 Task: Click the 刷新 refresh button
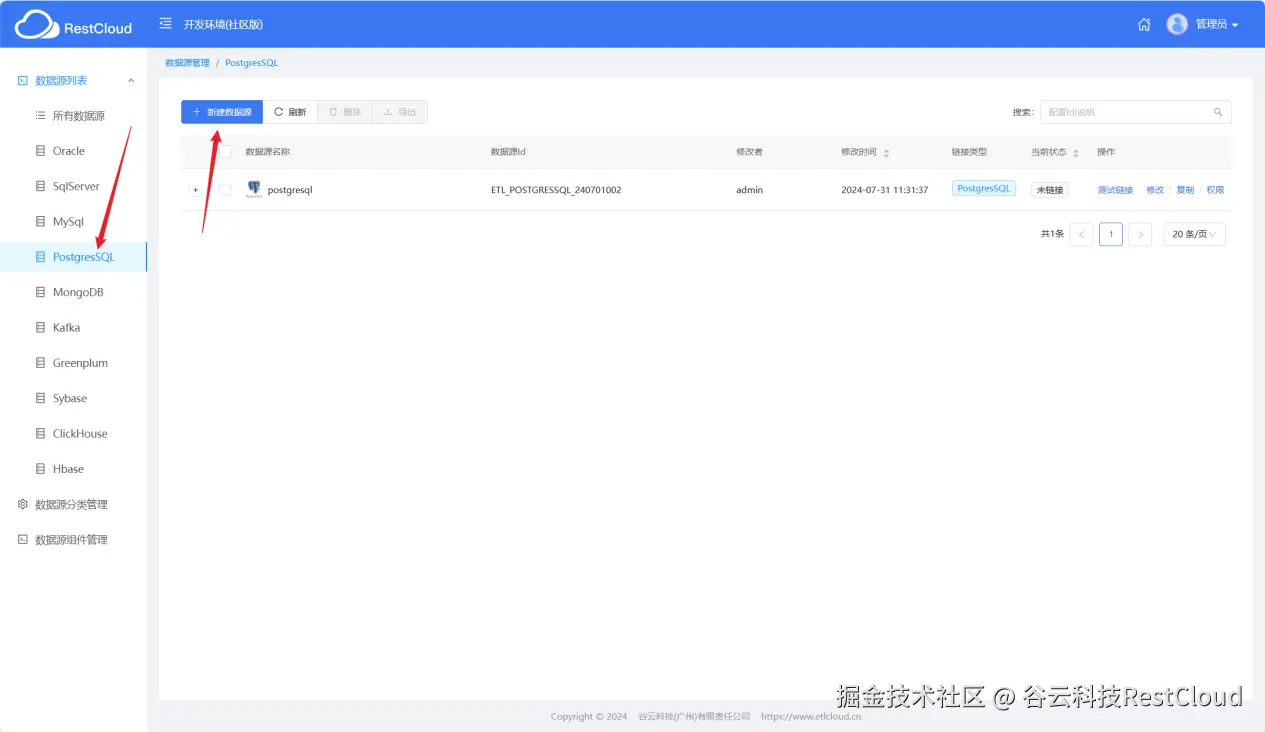[290, 112]
